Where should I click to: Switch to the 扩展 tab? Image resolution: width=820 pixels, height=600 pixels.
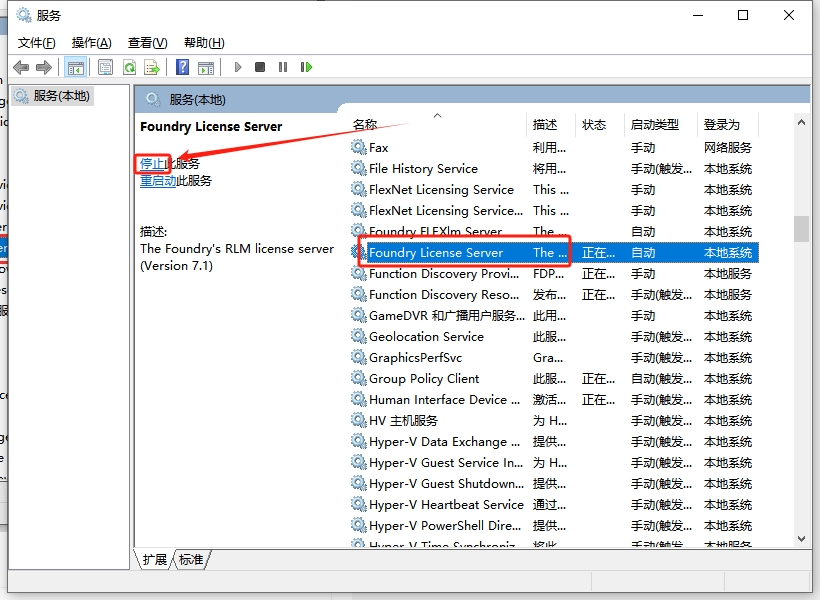point(154,560)
